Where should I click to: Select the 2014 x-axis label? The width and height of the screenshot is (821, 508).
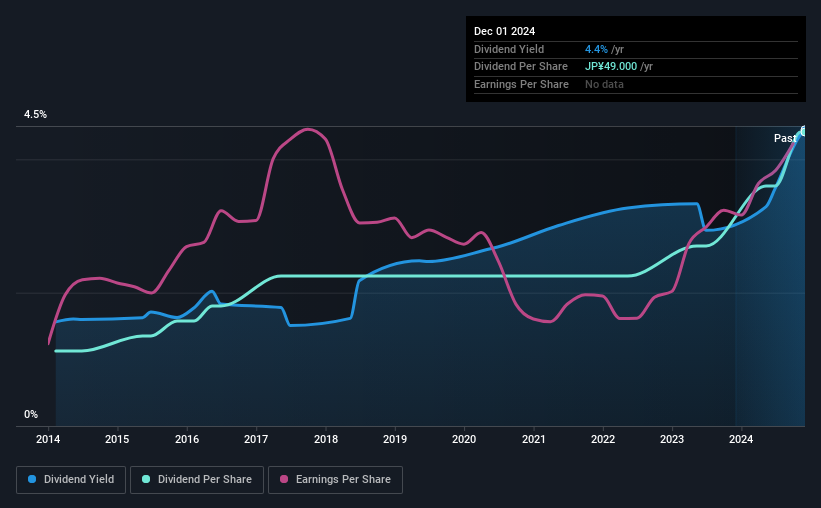[48, 439]
